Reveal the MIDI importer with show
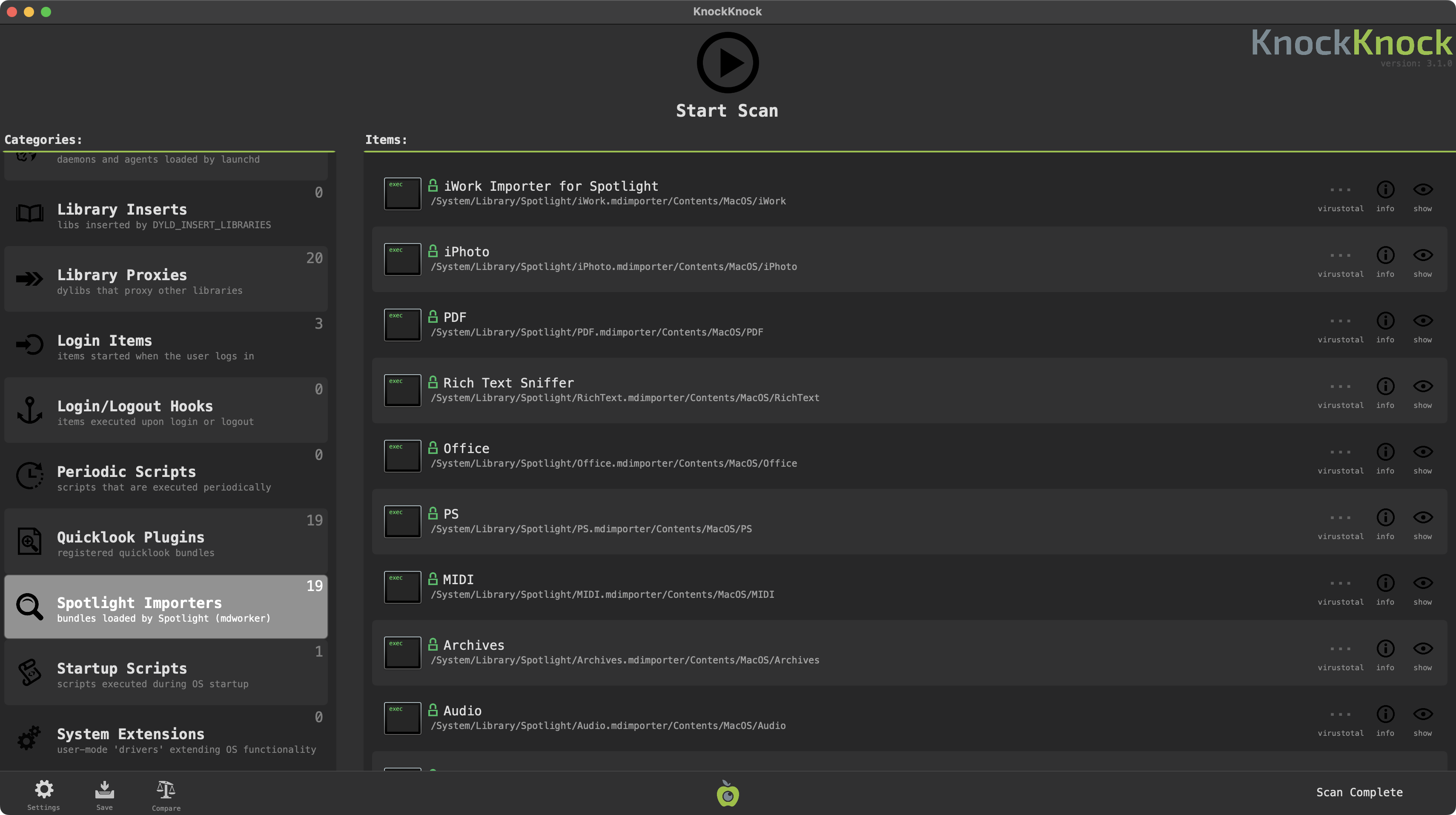This screenshot has width=1456, height=815. 1422,583
